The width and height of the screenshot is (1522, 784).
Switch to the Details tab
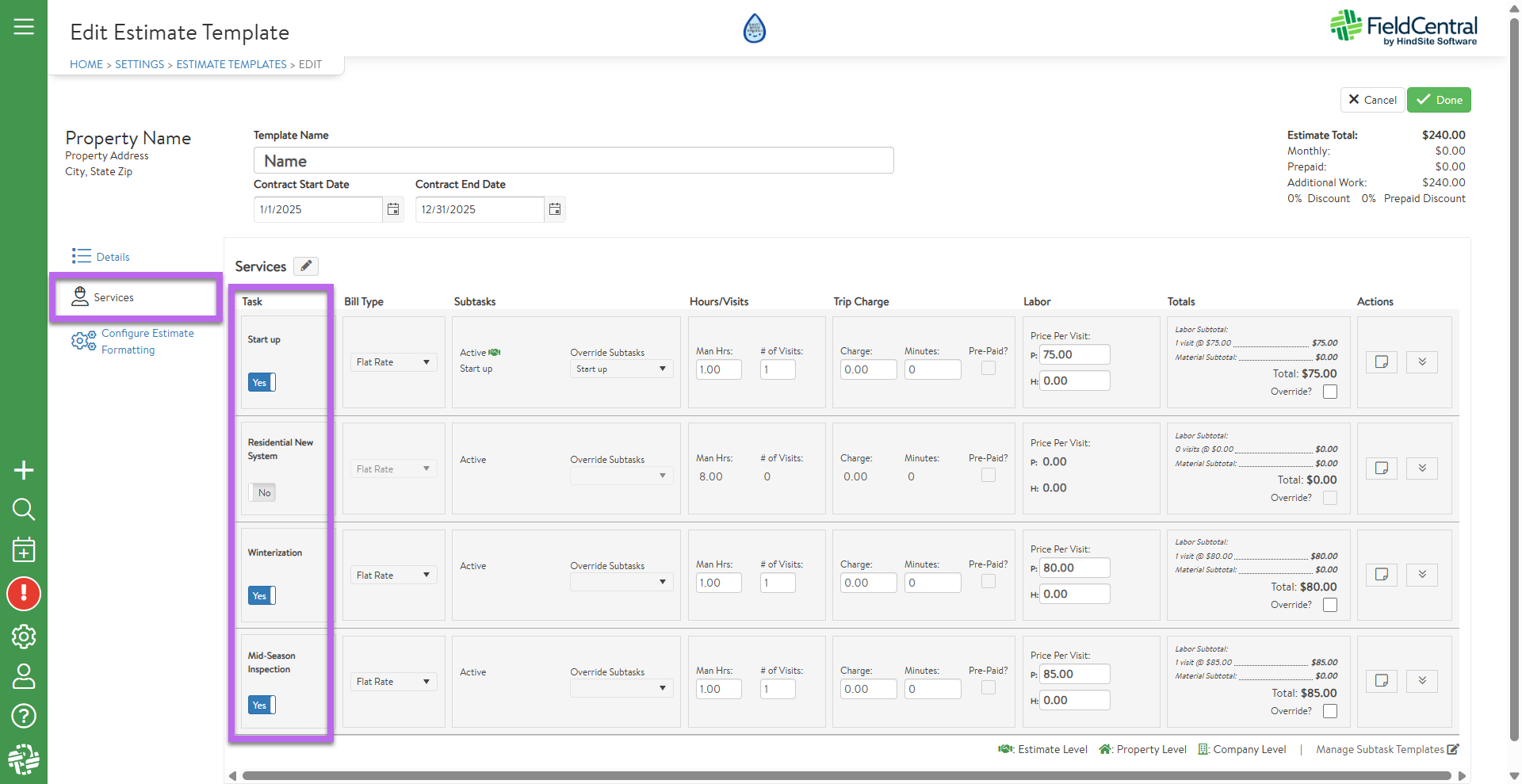(x=113, y=257)
